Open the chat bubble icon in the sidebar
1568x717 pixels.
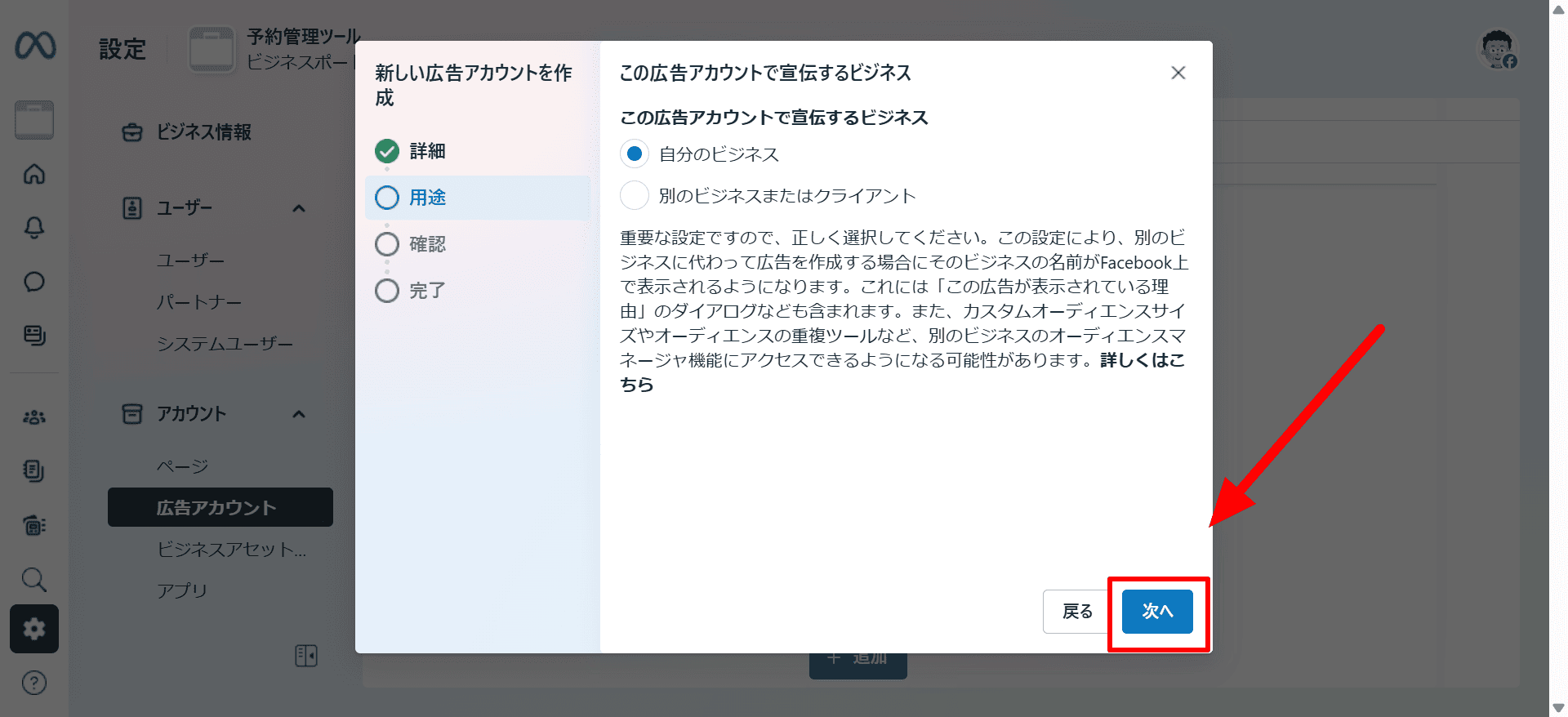point(34,282)
